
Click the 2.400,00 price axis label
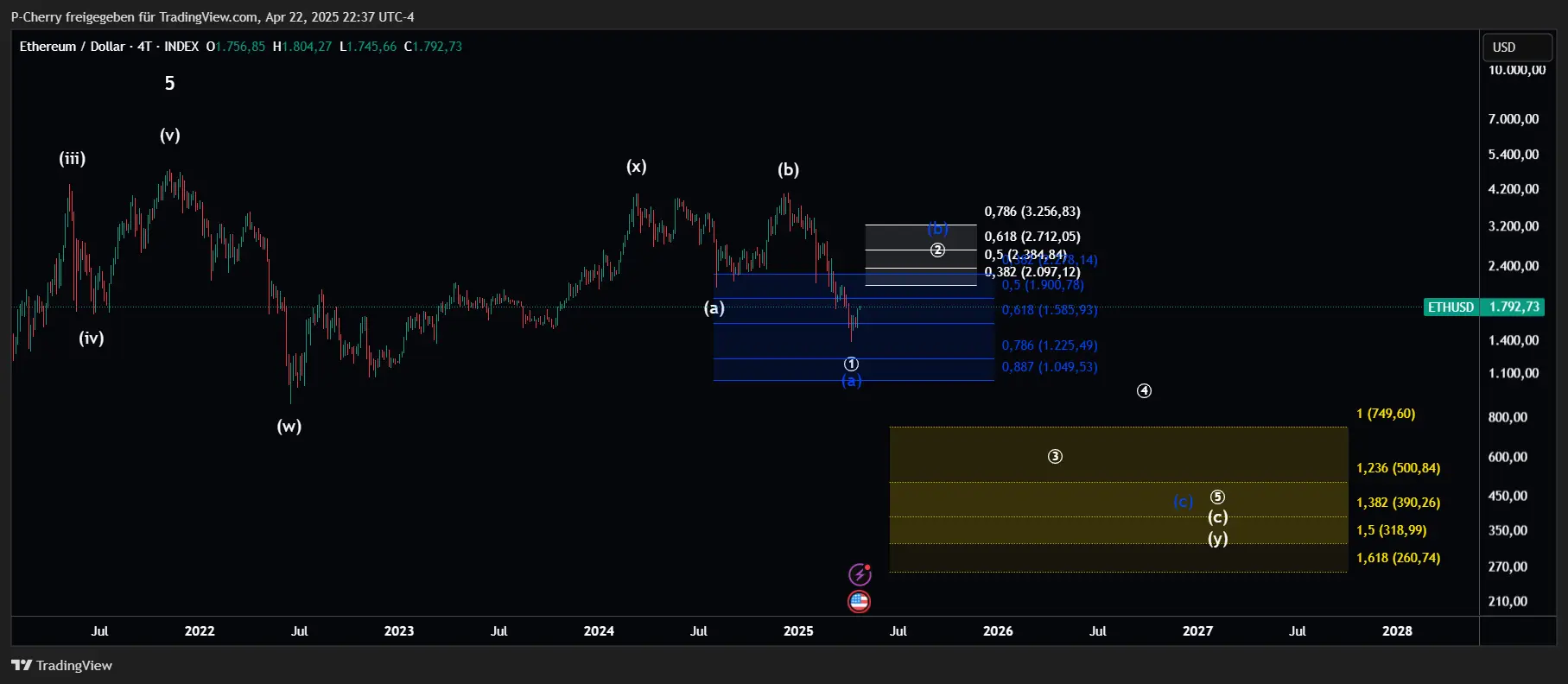1514,266
